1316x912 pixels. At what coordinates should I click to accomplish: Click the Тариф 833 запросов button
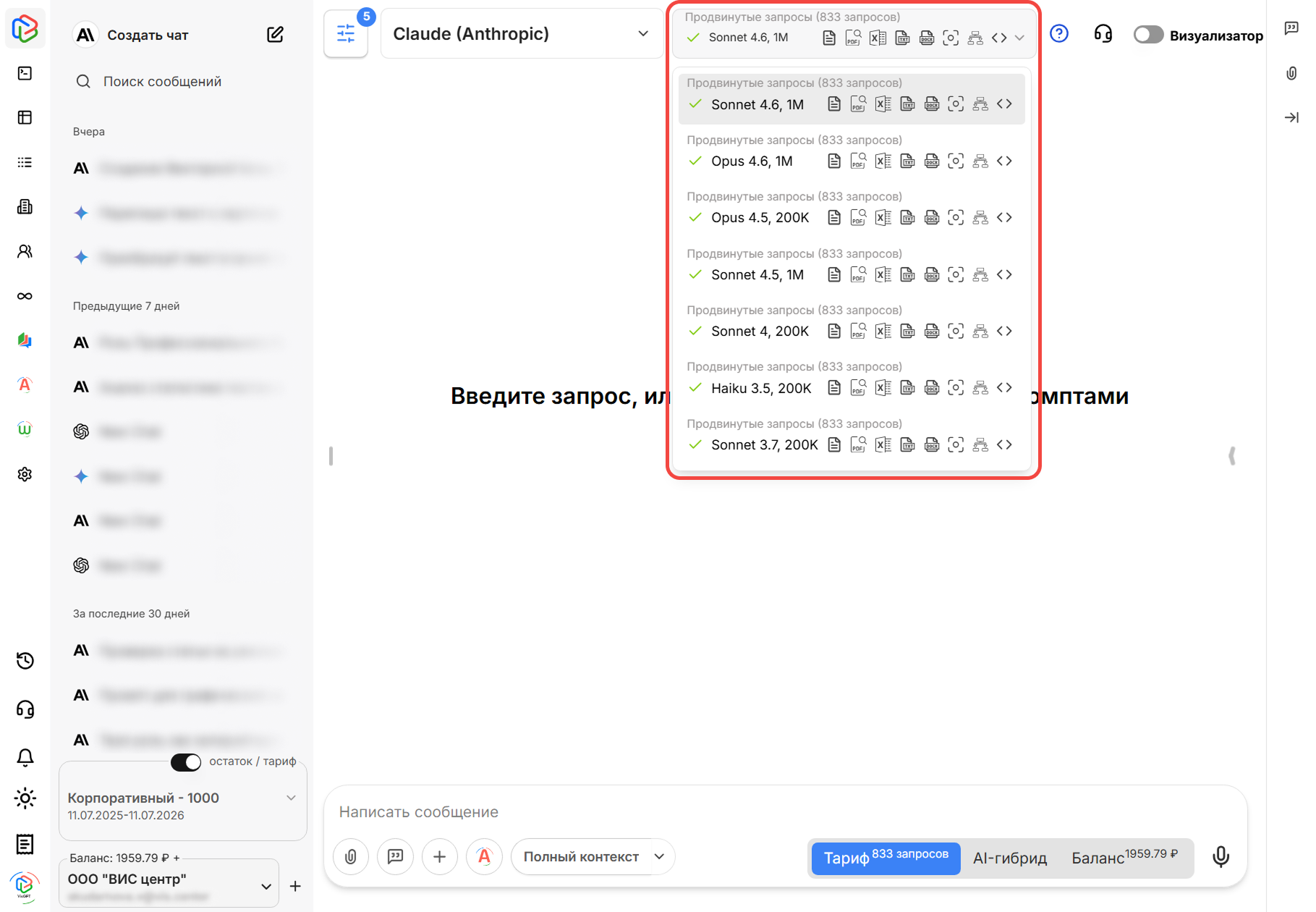[x=886, y=858]
